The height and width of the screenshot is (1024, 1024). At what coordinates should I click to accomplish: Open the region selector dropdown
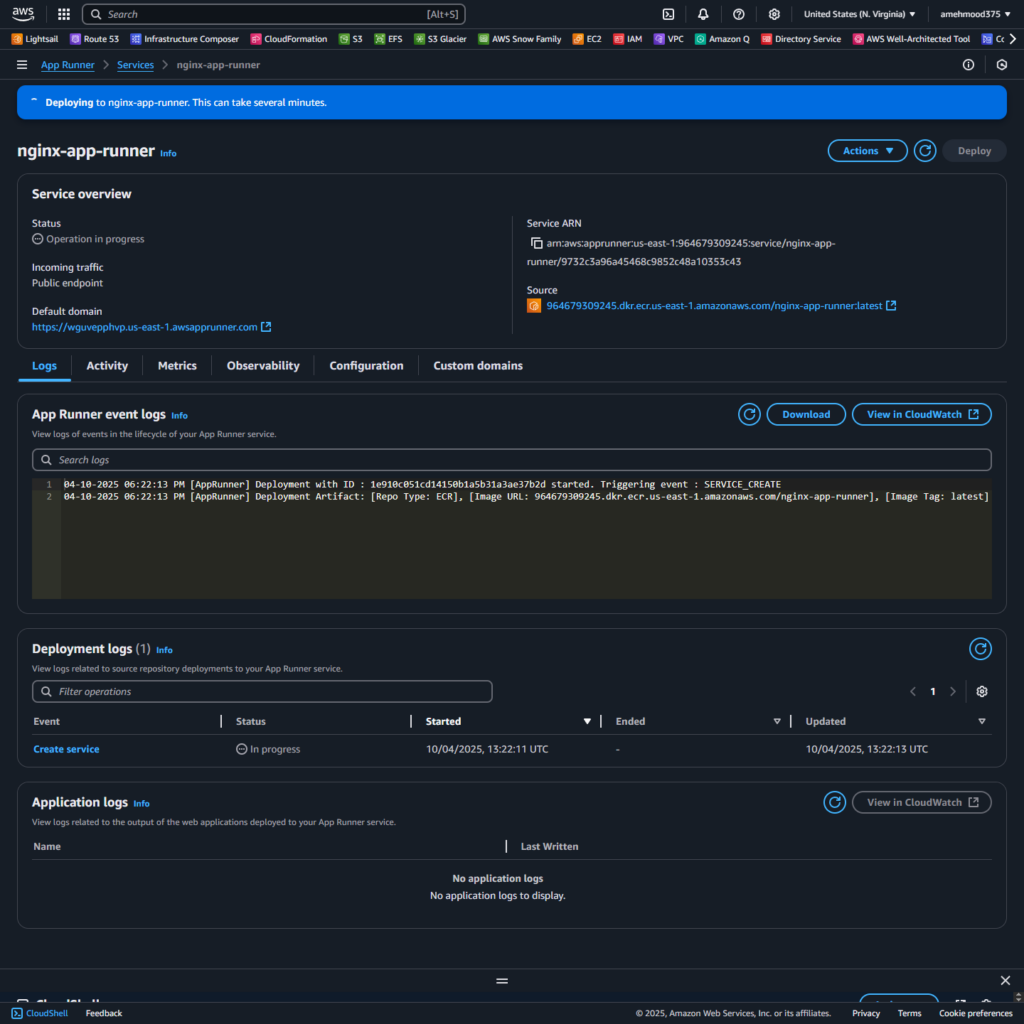pos(859,14)
